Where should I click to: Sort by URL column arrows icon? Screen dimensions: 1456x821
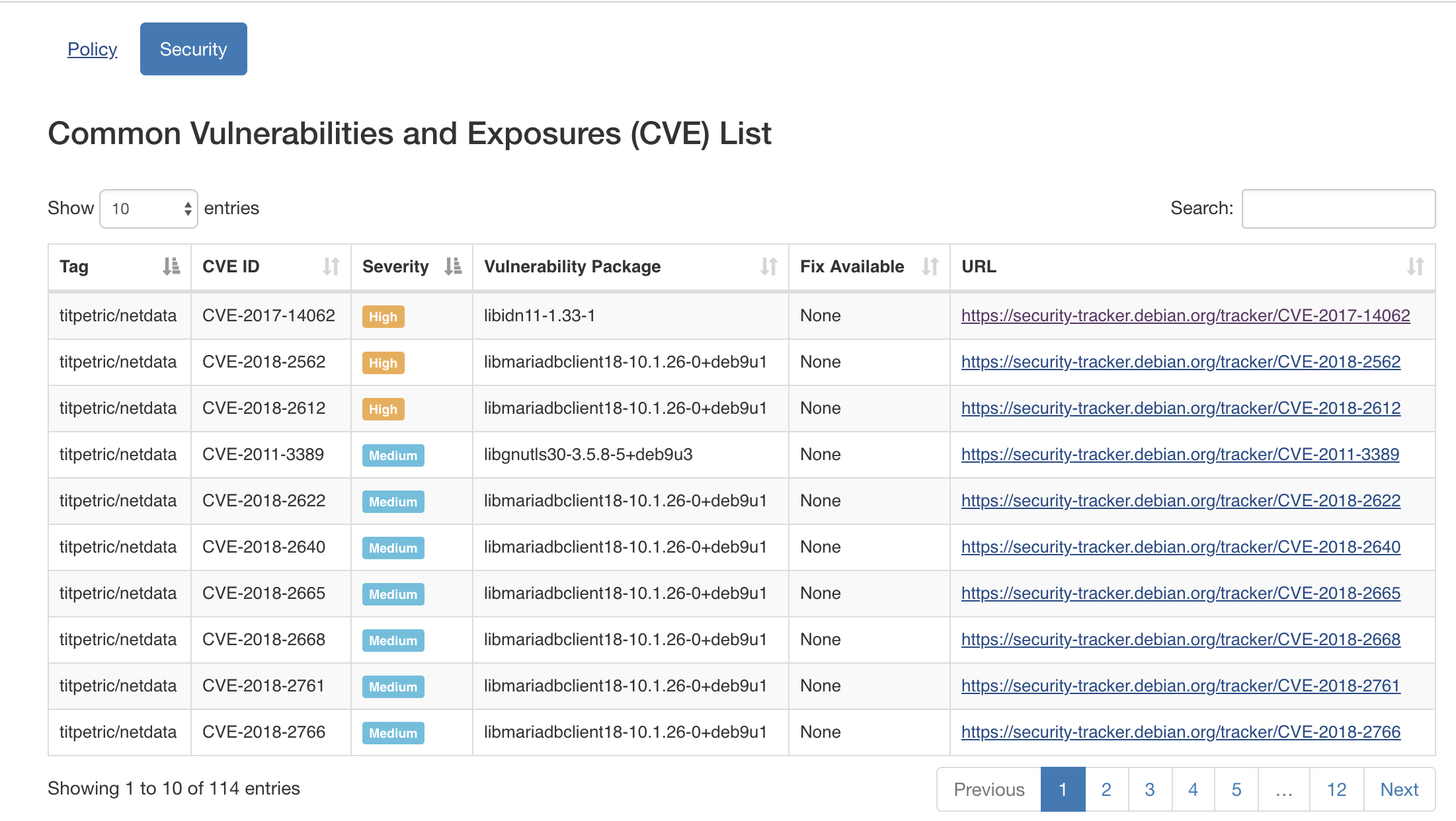(1416, 266)
